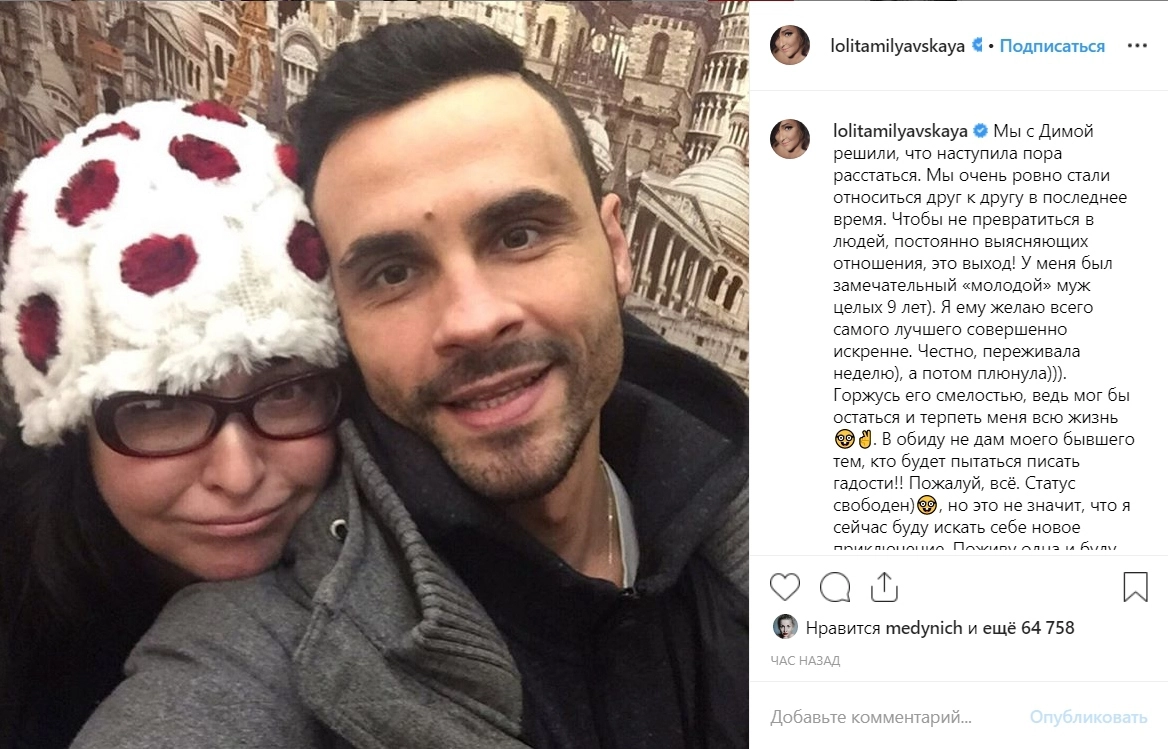Click the ЧАС НАЗАД timestamp
Screen dimensions: 1168x749
click(805, 660)
